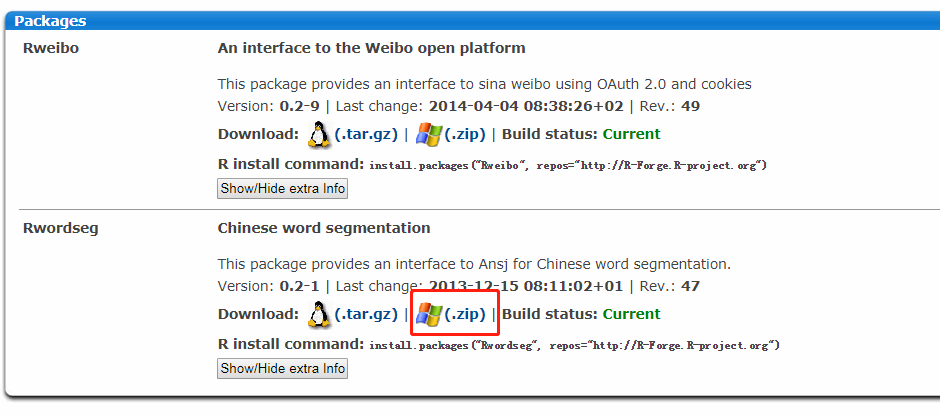Click the Windows logo icon for Rwordseg
This screenshot has height=415, width=940.
(x=429, y=314)
